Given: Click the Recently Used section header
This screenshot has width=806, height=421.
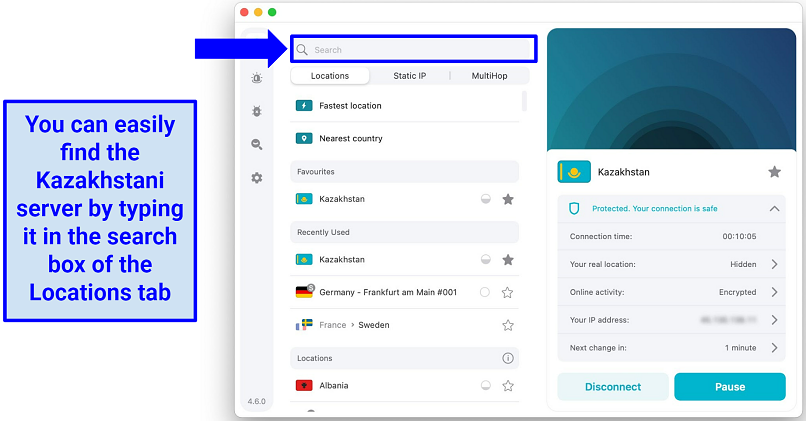Looking at the screenshot, I should coord(405,232).
